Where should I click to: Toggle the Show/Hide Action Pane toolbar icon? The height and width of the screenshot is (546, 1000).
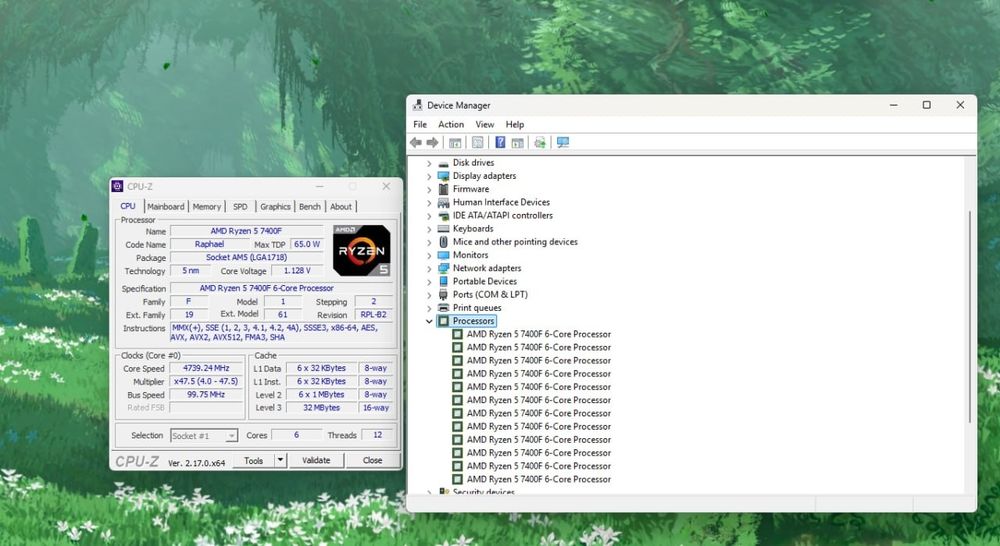tap(517, 142)
